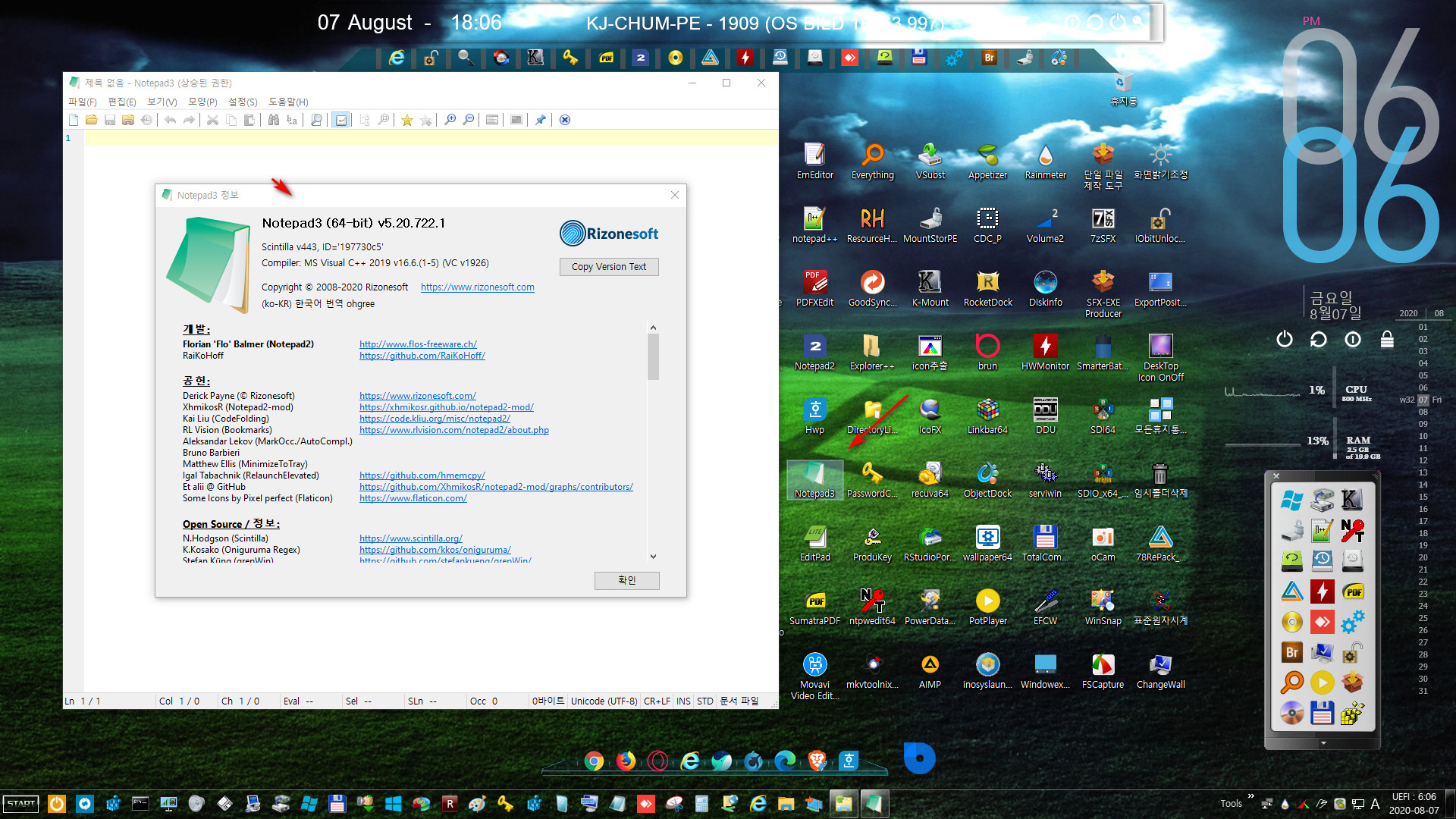Image resolution: width=1456 pixels, height=819 pixels.
Task: Expand the side launcher panel's bottom arrow
Action: point(1323,743)
